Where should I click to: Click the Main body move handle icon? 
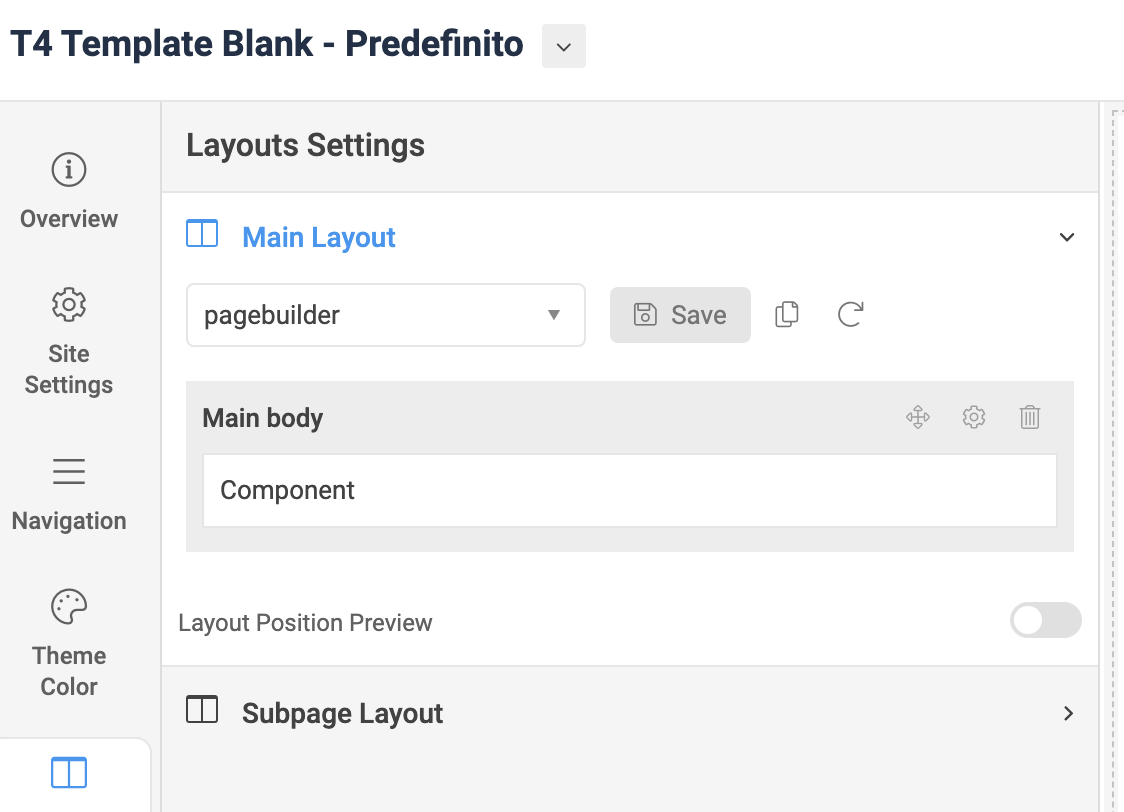918,417
